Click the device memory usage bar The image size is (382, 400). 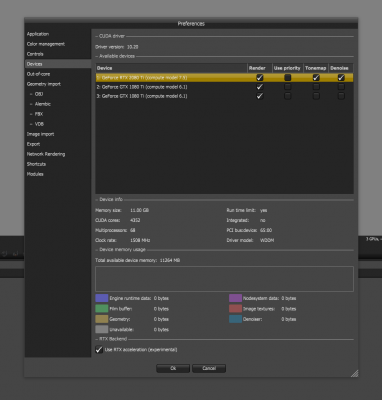click(224, 279)
